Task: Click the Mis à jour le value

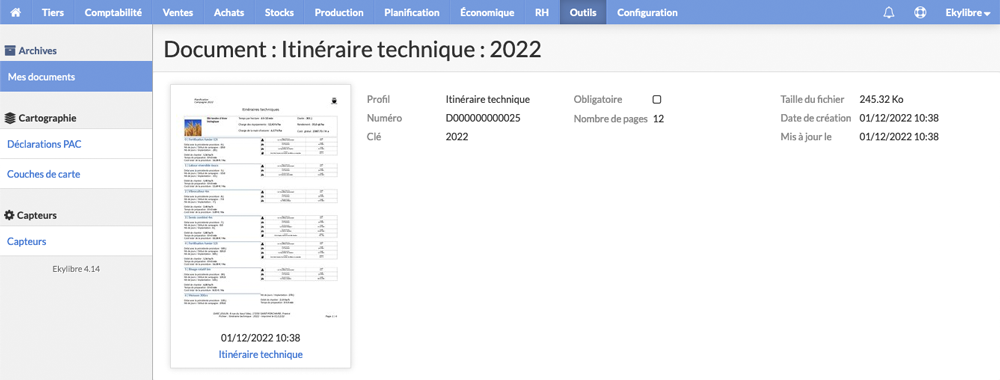Action: [899, 136]
